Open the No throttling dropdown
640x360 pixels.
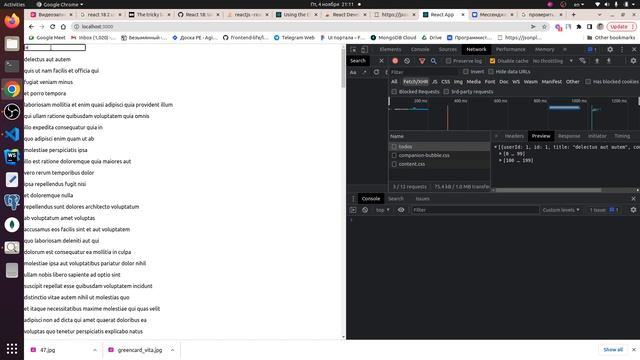click(x=553, y=61)
